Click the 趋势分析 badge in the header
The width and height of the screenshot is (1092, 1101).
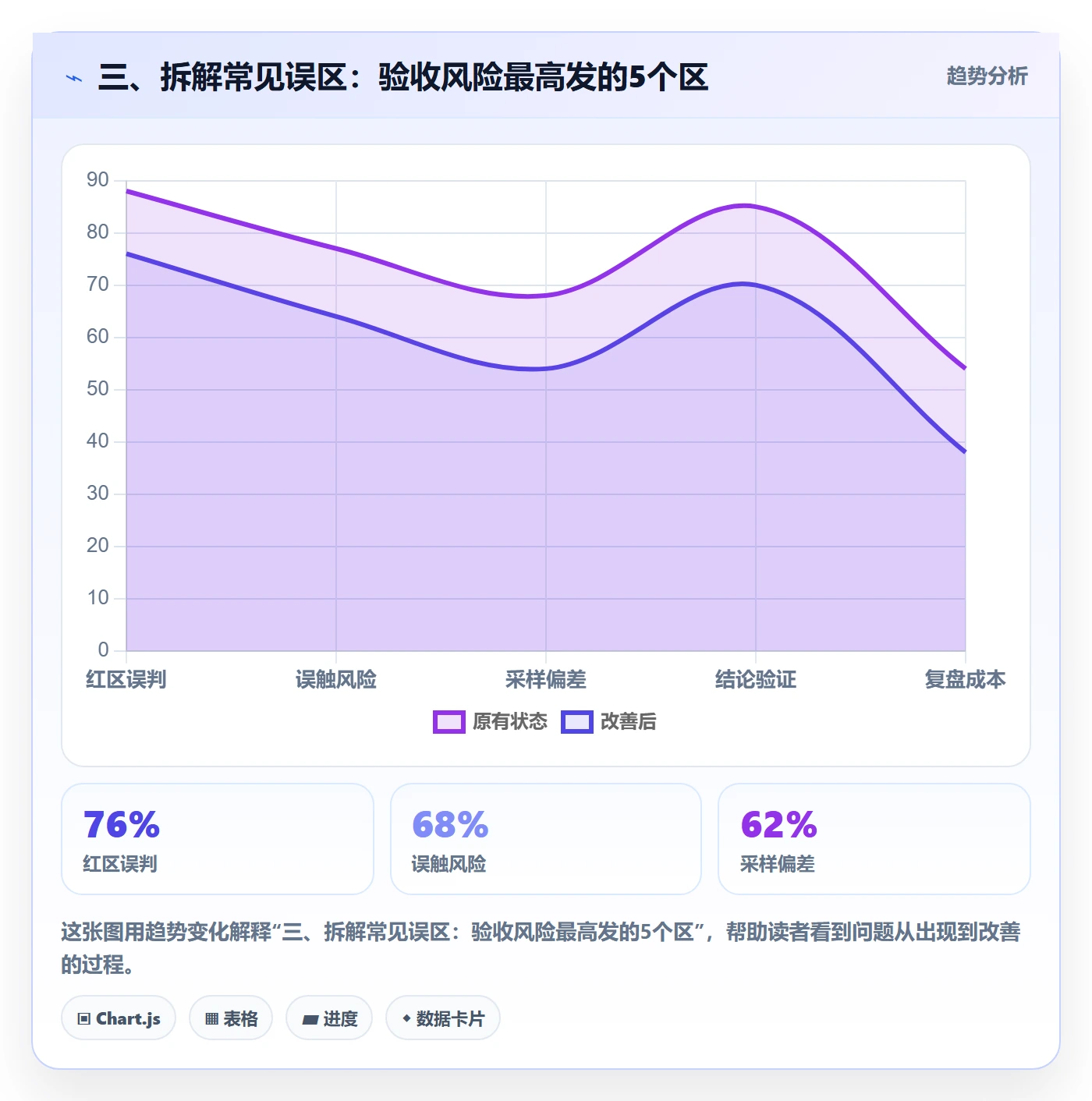click(987, 76)
